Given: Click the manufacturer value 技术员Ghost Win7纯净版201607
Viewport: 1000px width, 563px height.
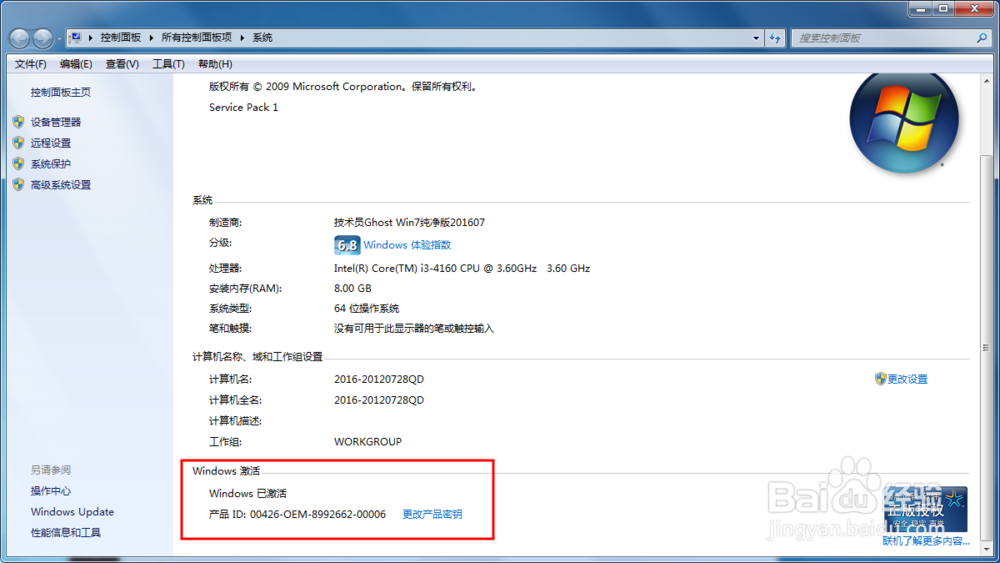Looking at the screenshot, I should pyautogui.click(x=409, y=223).
